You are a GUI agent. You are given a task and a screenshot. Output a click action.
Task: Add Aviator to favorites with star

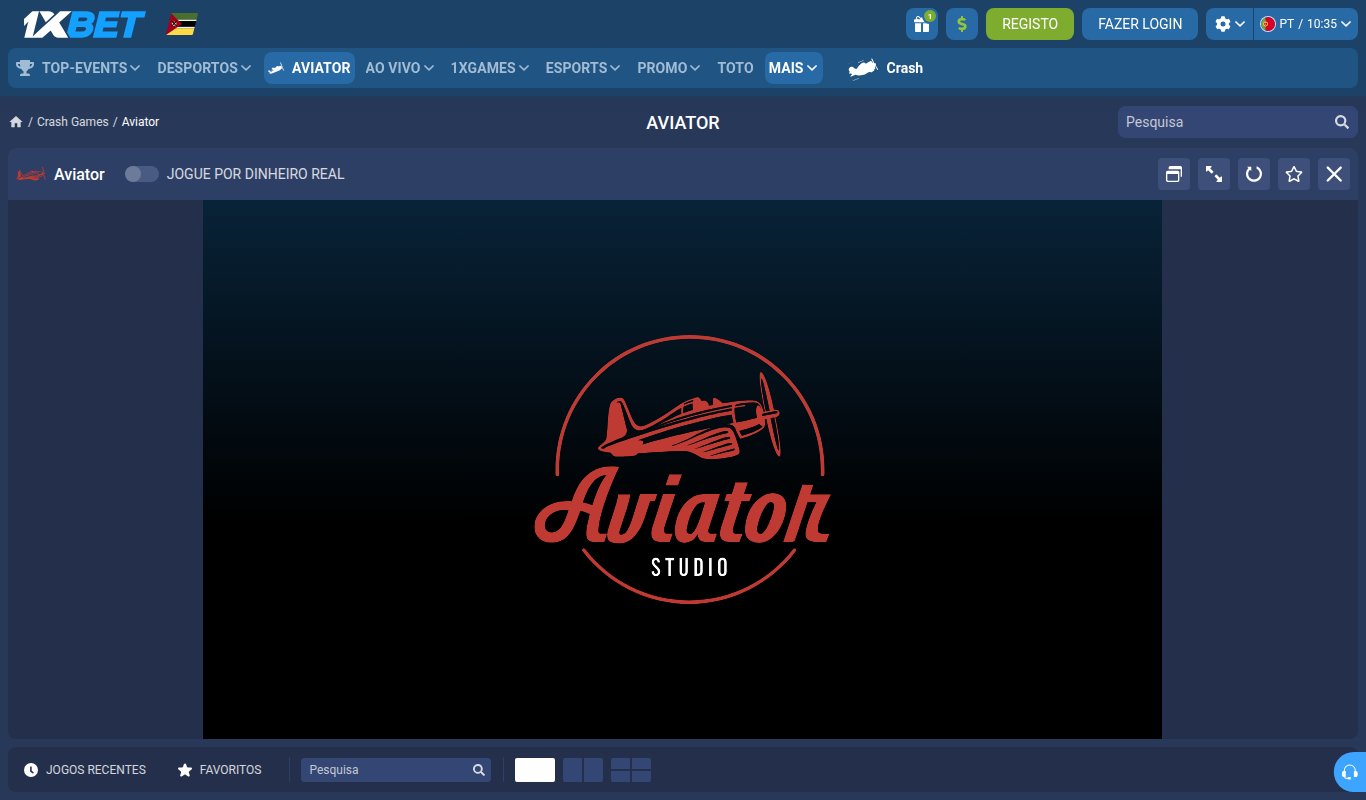(x=1294, y=174)
